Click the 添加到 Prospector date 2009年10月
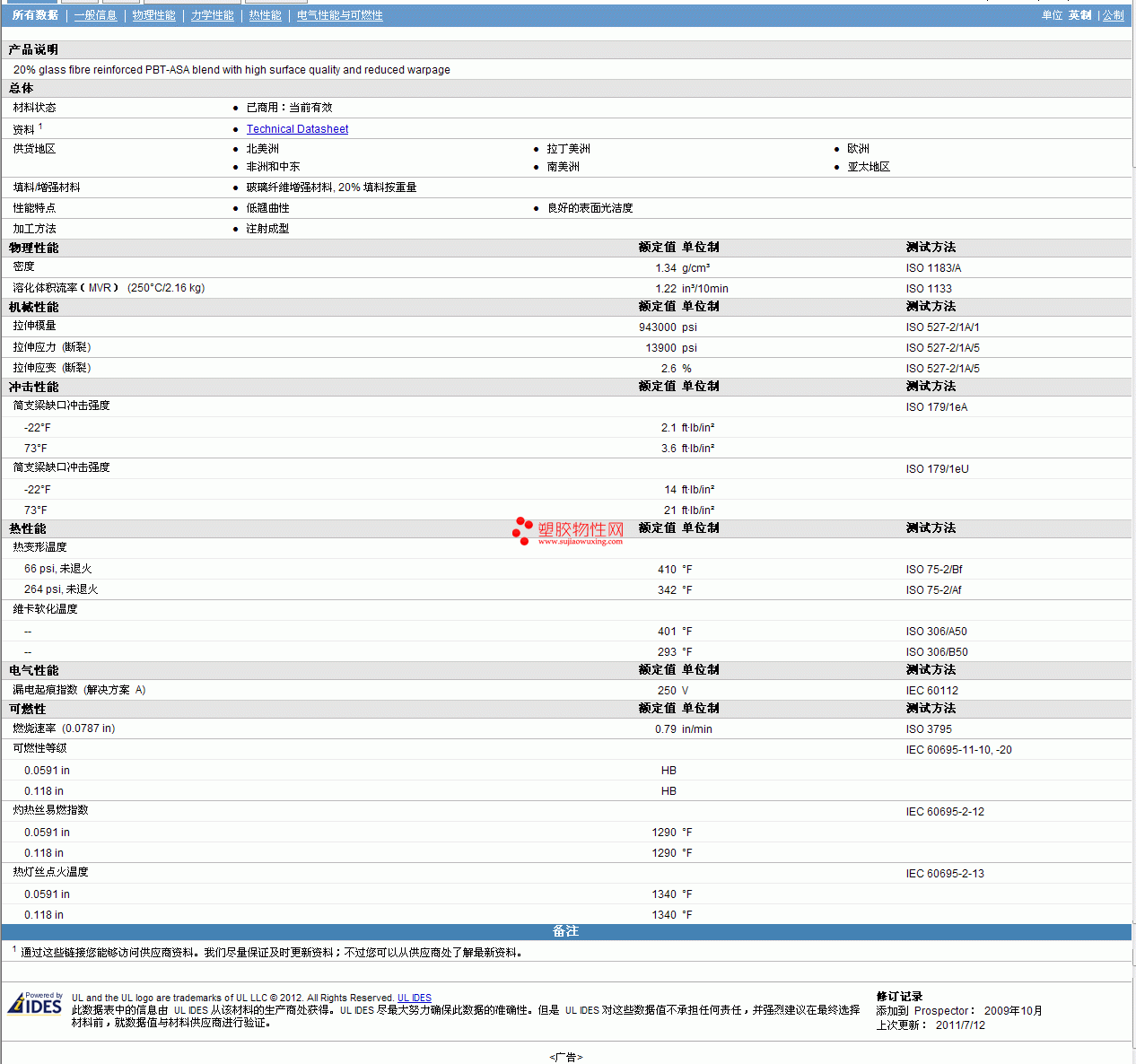Screen dimensions: 1136x1064 (x=1013, y=1011)
